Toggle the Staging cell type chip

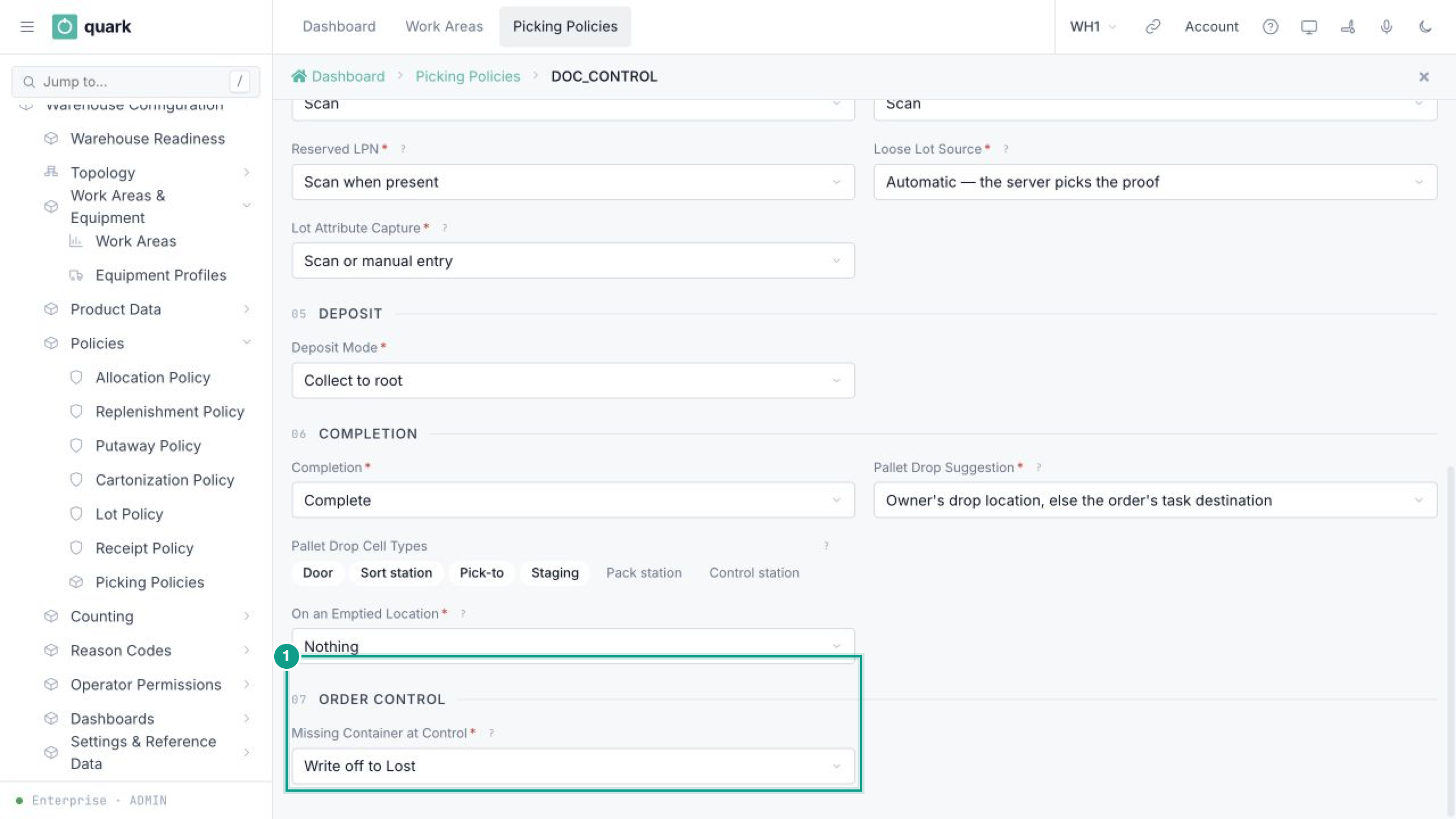[x=555, y=573]
